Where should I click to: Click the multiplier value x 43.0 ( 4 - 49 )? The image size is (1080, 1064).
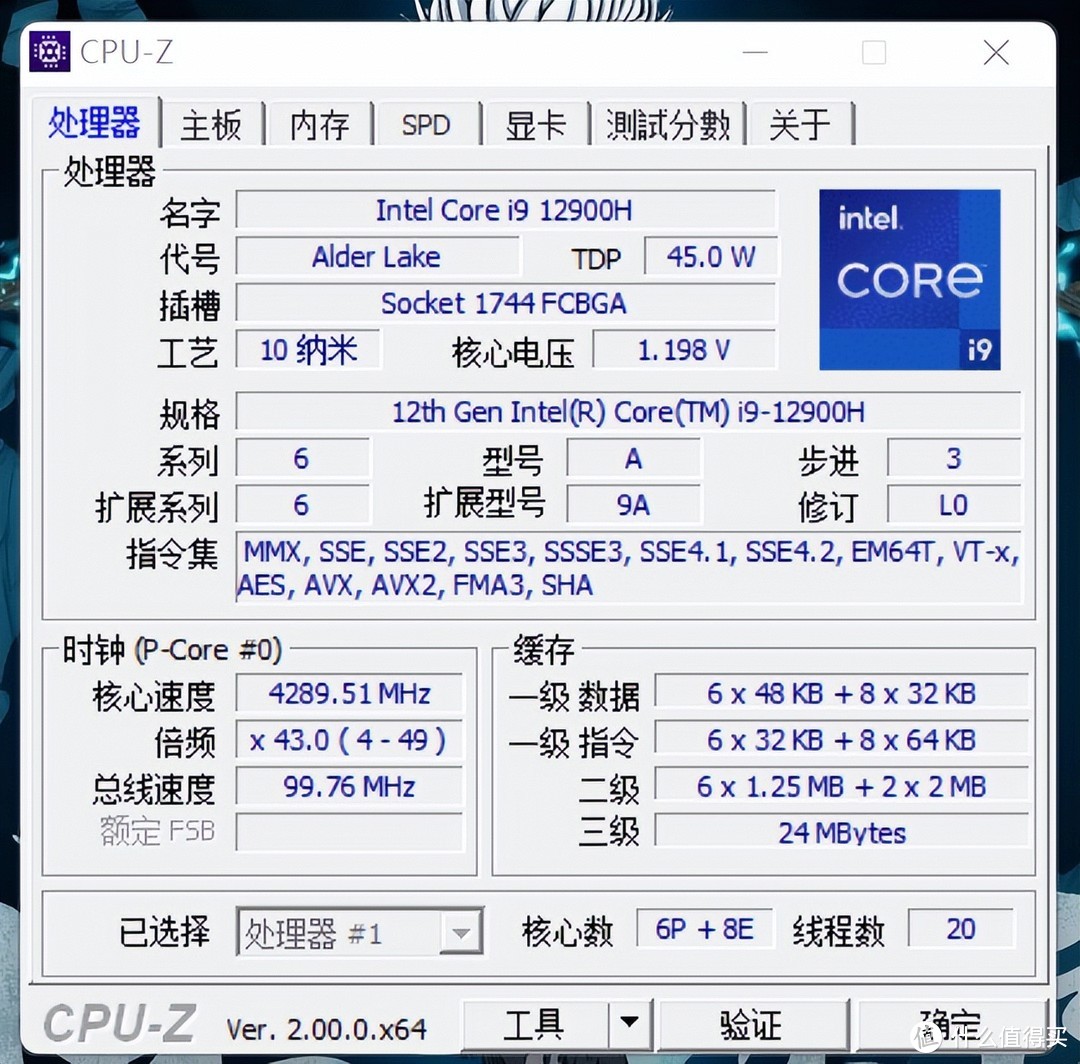point(349,740)
